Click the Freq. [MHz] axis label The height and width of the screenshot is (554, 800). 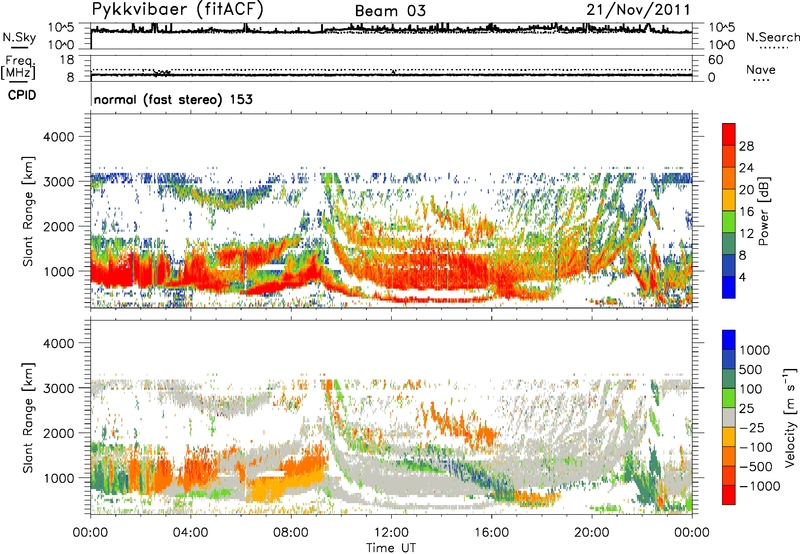(19, 68)
